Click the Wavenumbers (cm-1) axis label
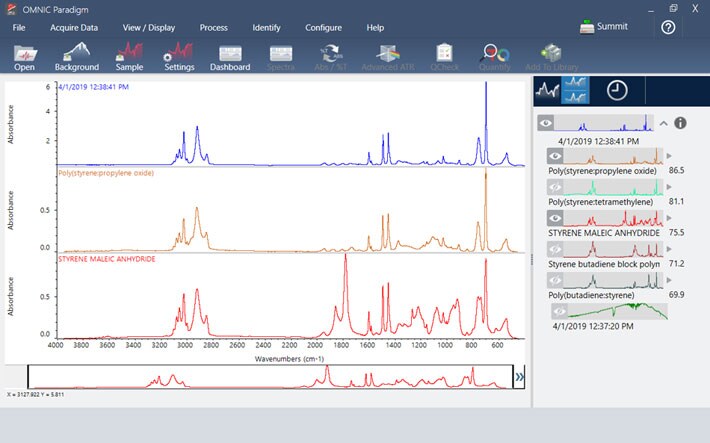Viewport: 710px width, 443px height. (x=289, y=359)
